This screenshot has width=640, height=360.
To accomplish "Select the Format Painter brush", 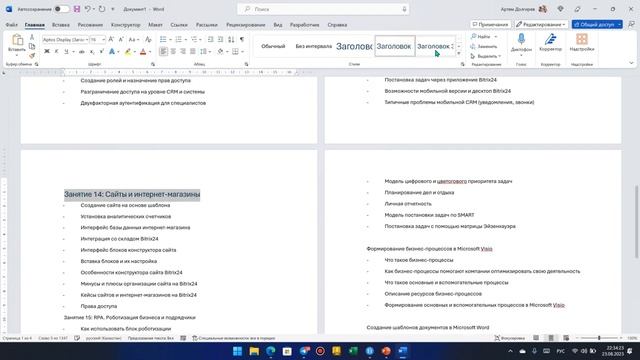I will pyautogui.click(x=32, y=55).
